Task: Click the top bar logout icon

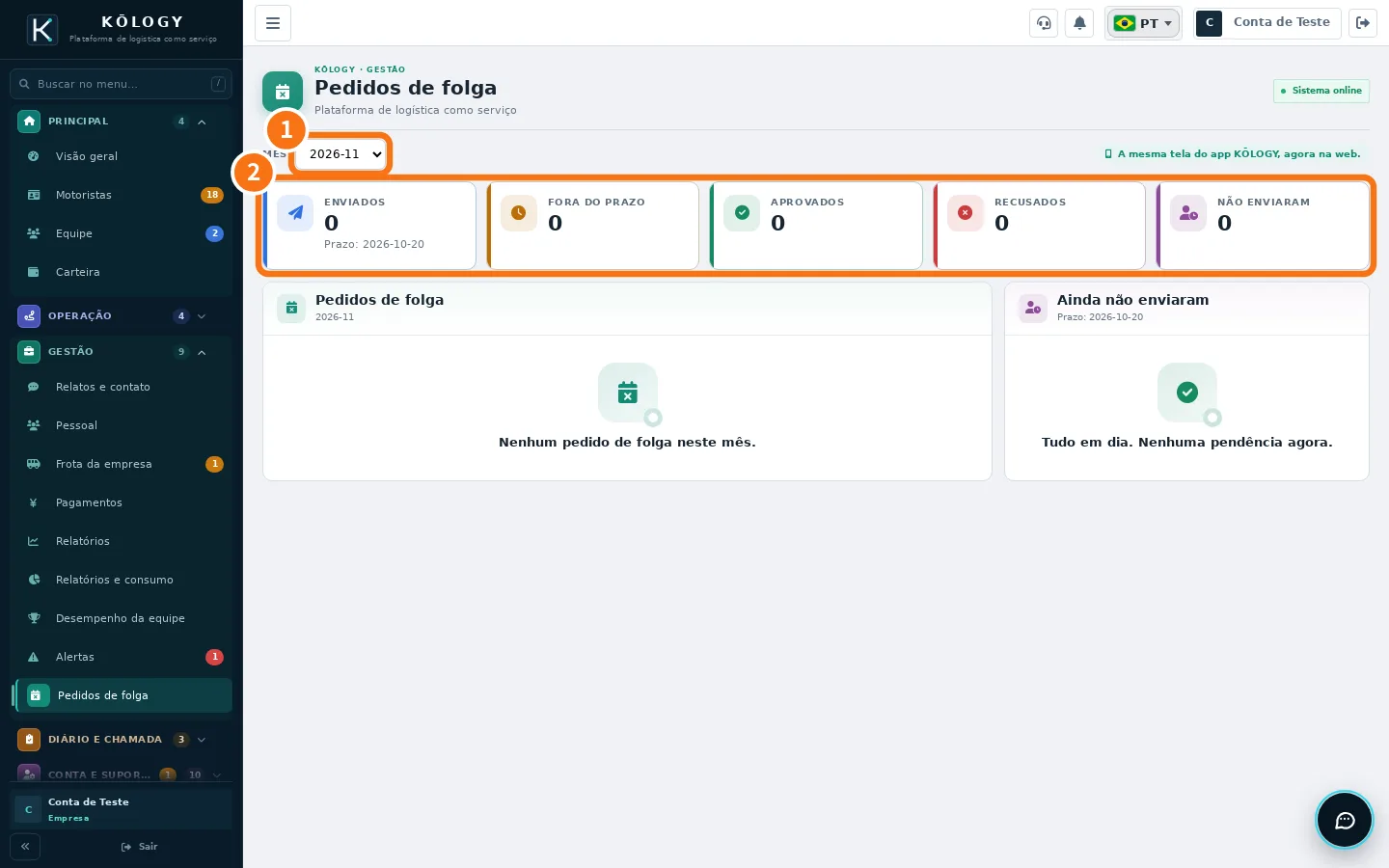Action: click(x=1363, y=23)
